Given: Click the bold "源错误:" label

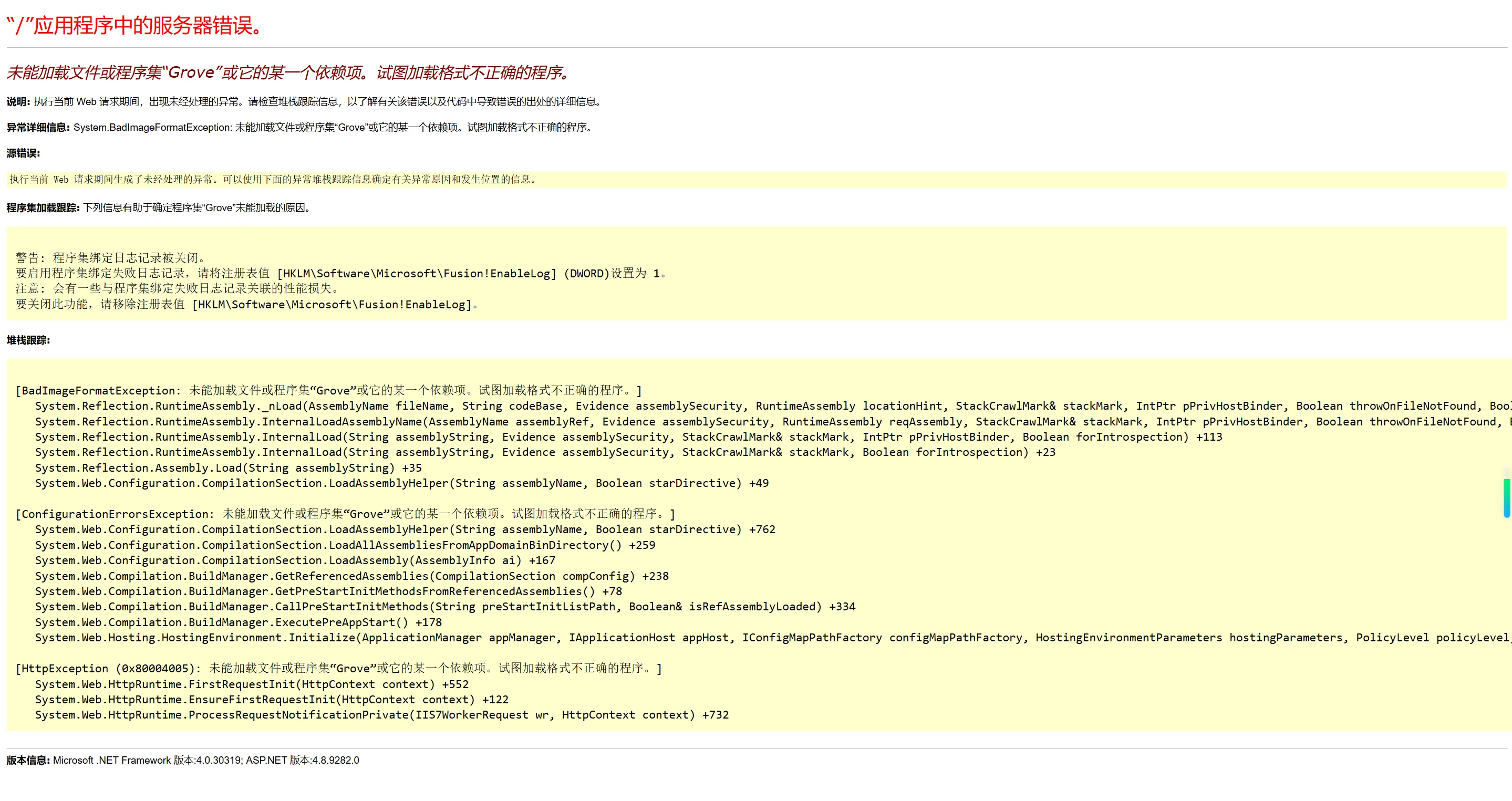Looking at the screenshot, I should (23, 153).
